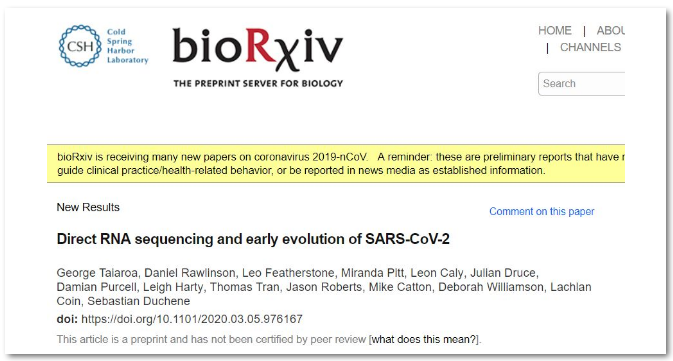Click the article title Direct RNA sequencing
Viewport: 673px width, 361px height.
pos(253,239)
